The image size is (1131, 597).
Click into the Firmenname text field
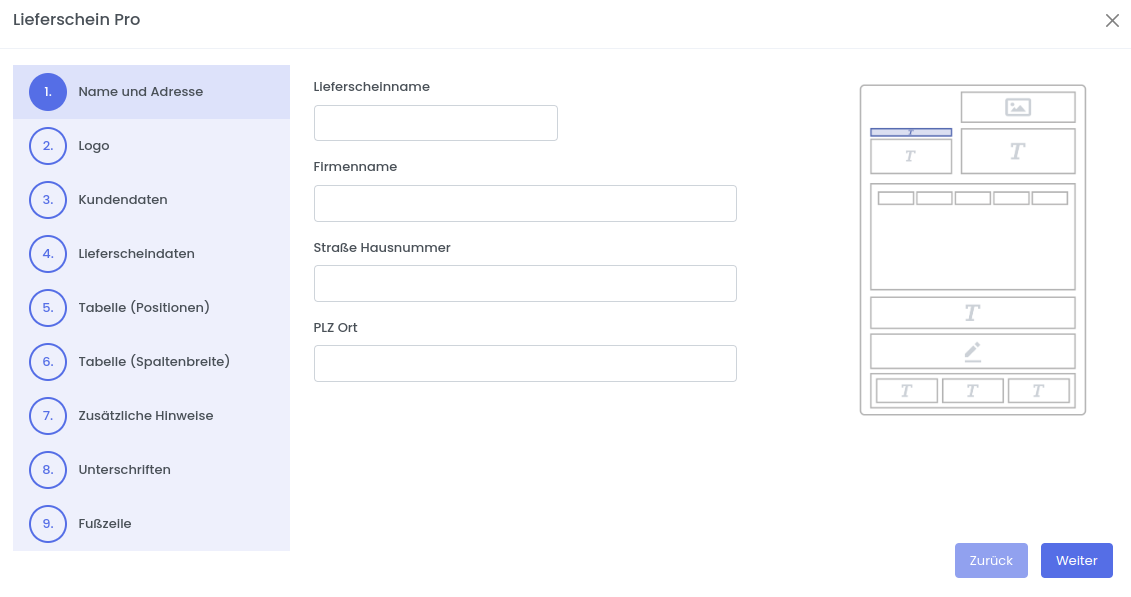click(x=525, y=203)
